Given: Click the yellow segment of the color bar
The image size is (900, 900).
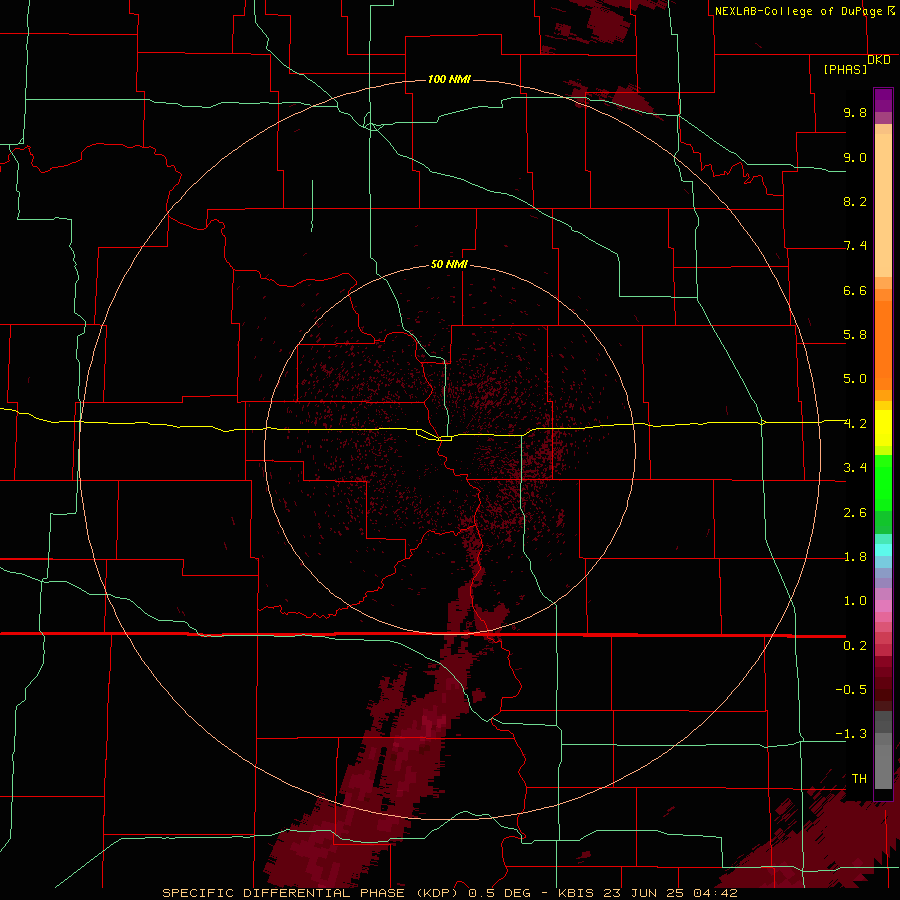Looking at the screenshot, I should [x=883, y=428].
